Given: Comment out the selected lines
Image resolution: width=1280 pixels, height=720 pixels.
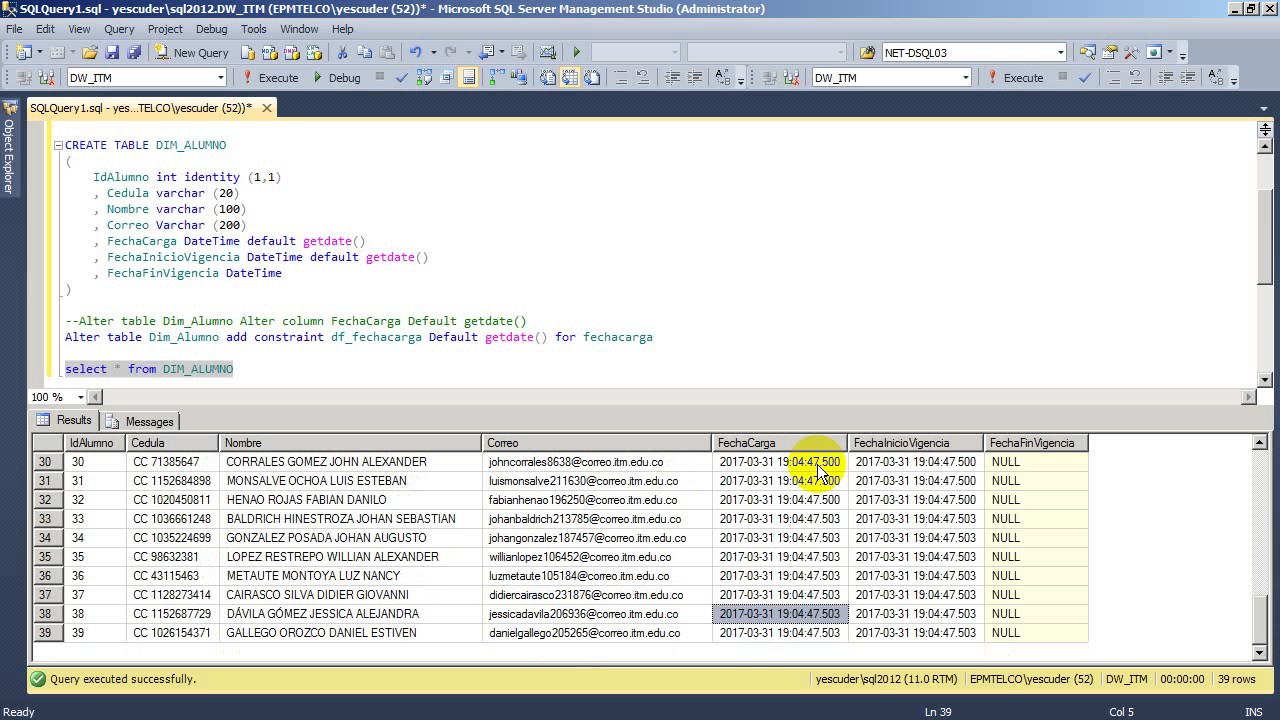Looking at the screenshot, I should coord(620,77).
